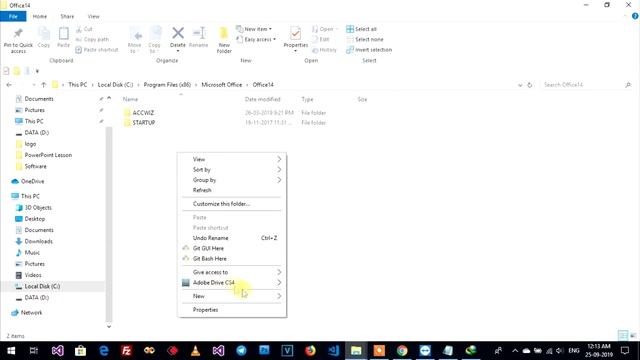Open the Help question mark icon
640x360 pixels.
point(635,16)
